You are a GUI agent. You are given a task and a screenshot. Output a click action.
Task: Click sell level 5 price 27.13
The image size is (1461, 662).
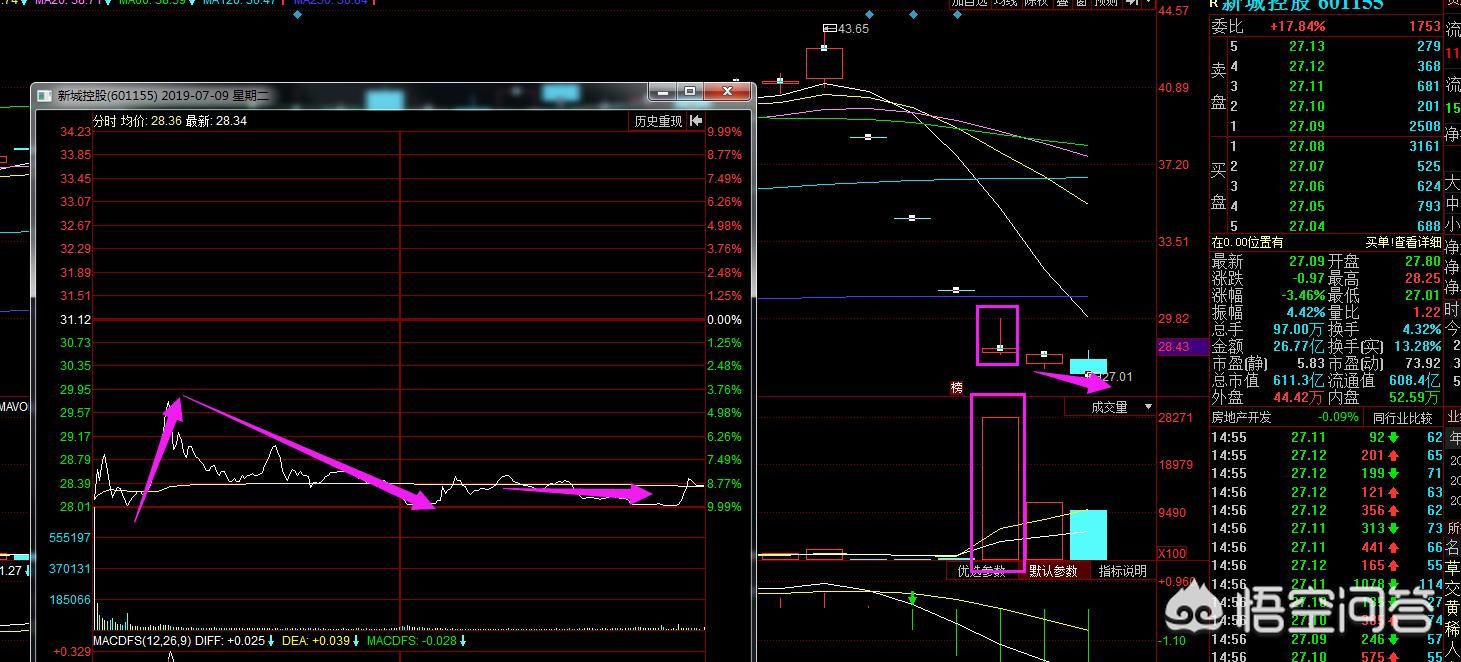pyautogui.click(x=1307, y=46)
